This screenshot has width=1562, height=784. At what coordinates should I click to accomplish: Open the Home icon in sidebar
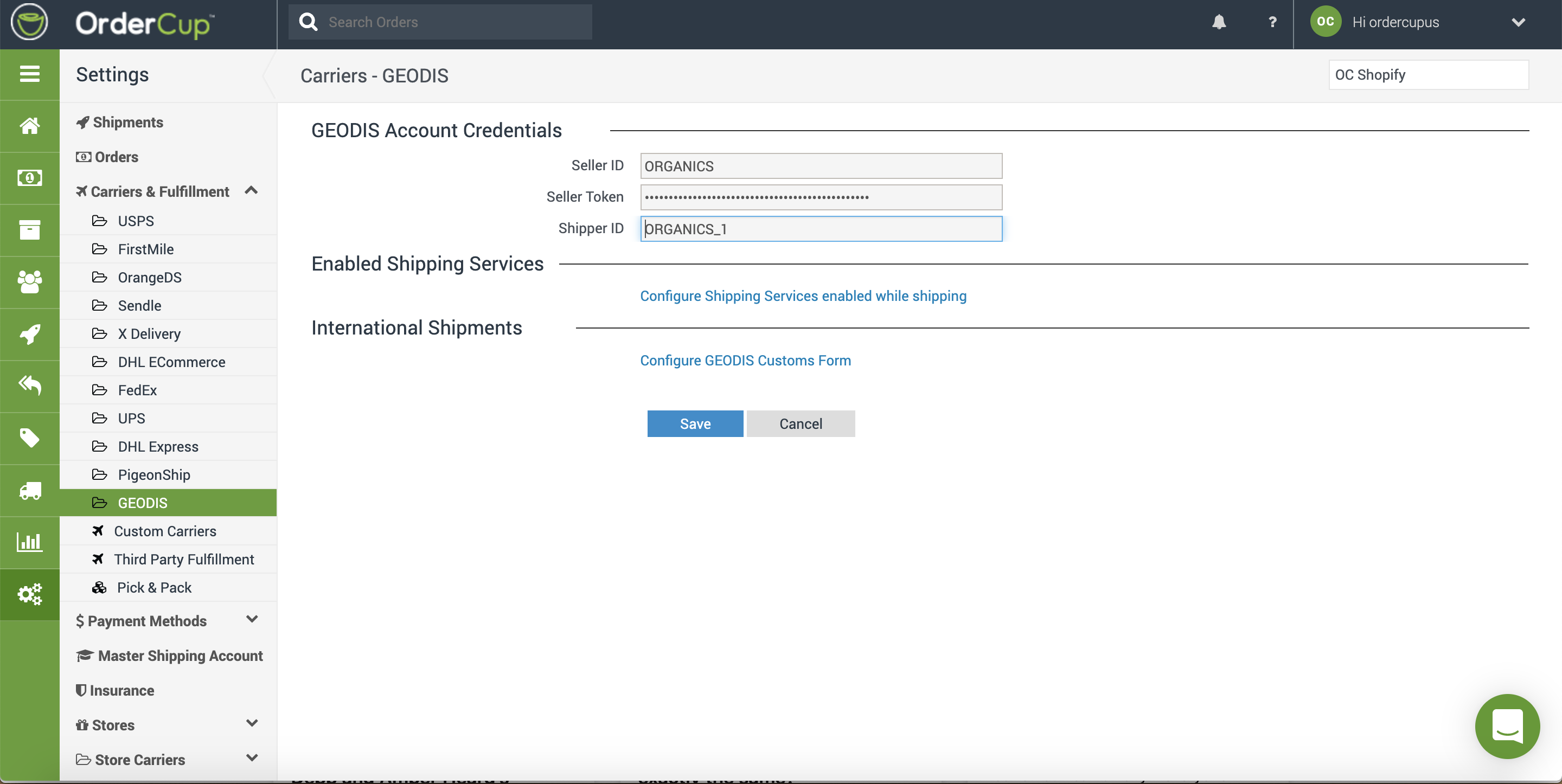[29, 126]
